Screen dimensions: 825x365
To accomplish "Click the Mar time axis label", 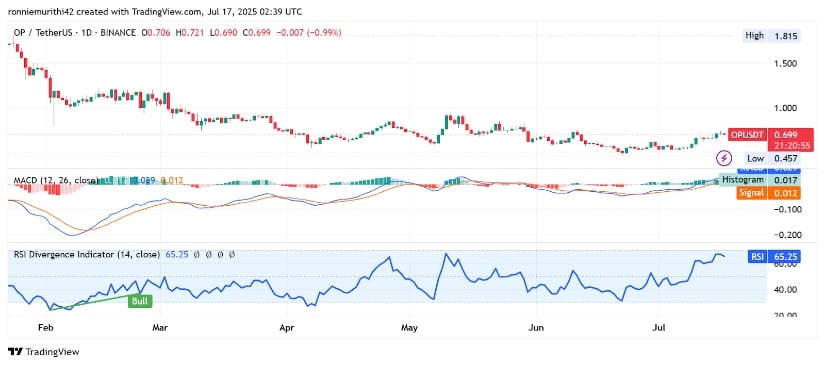I will [159, 327].
